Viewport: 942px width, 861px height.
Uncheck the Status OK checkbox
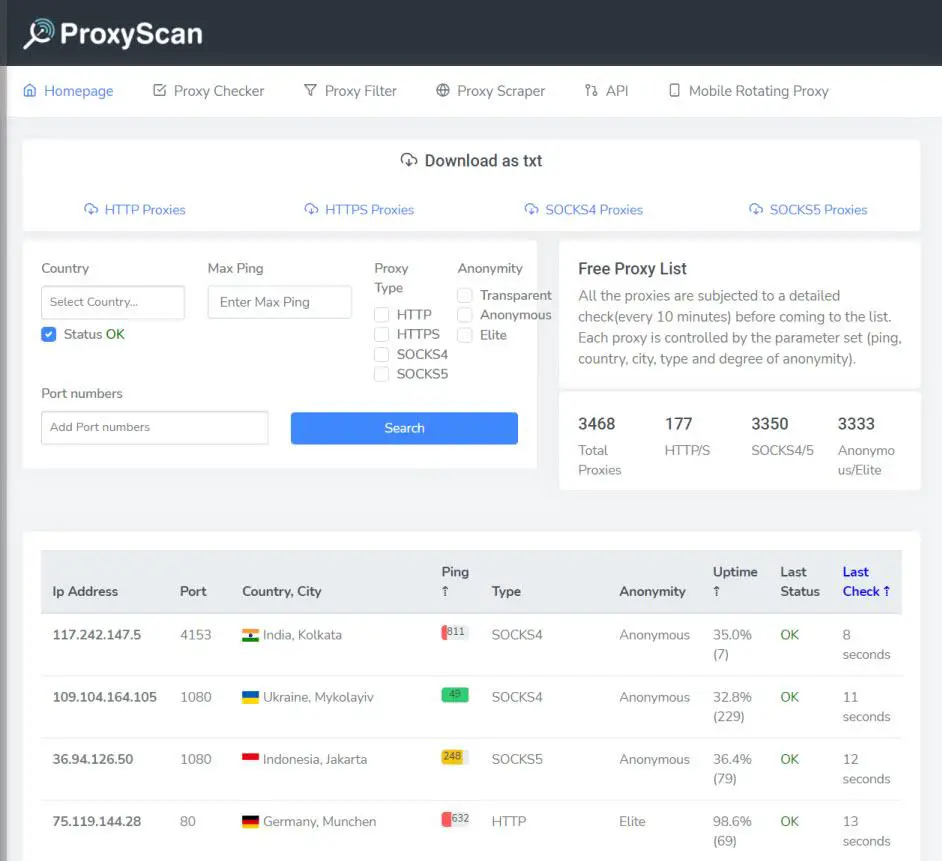48,334
